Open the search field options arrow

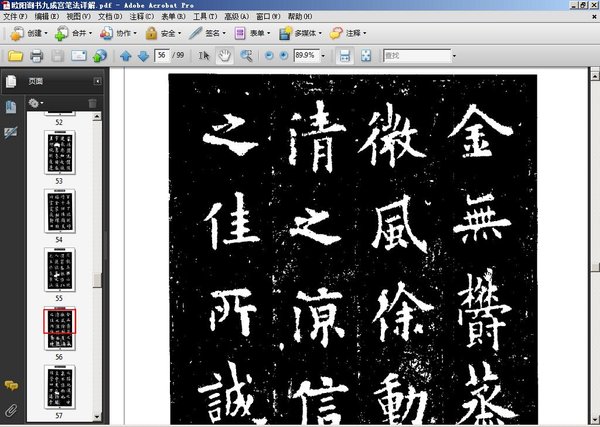(x=454, y=56)
